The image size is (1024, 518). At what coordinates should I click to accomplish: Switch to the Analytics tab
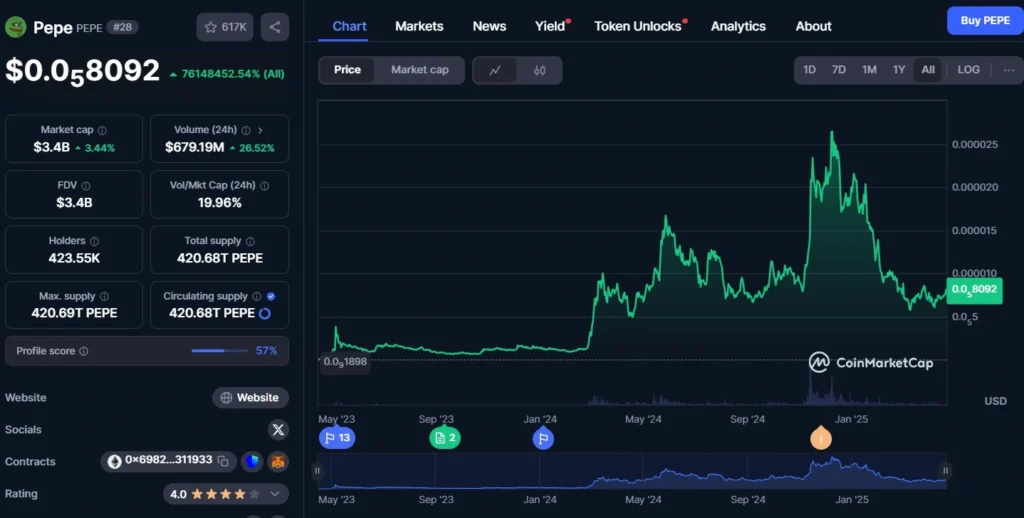pyautogui.click(x=738, y=26)
